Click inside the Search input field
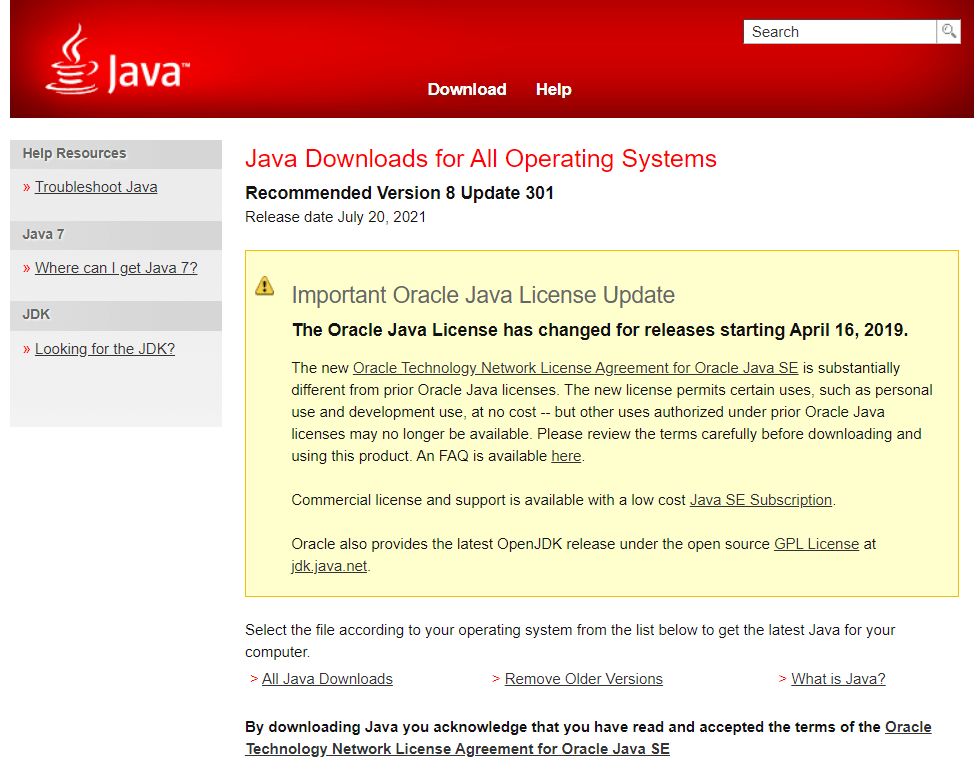The image size is (974, 784). click(x=840, y=31)
